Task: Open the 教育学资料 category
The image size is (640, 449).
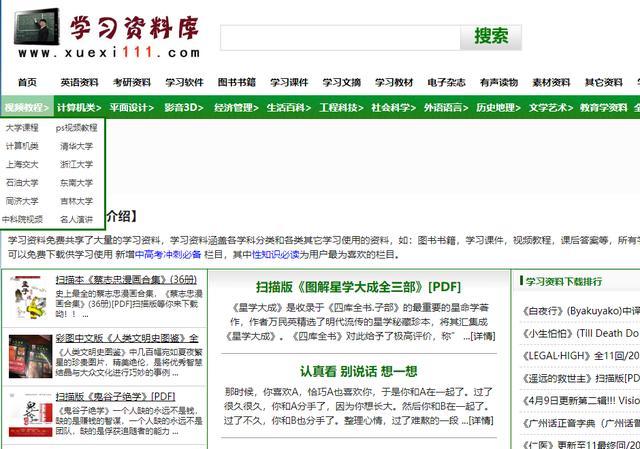Action: 603,107
